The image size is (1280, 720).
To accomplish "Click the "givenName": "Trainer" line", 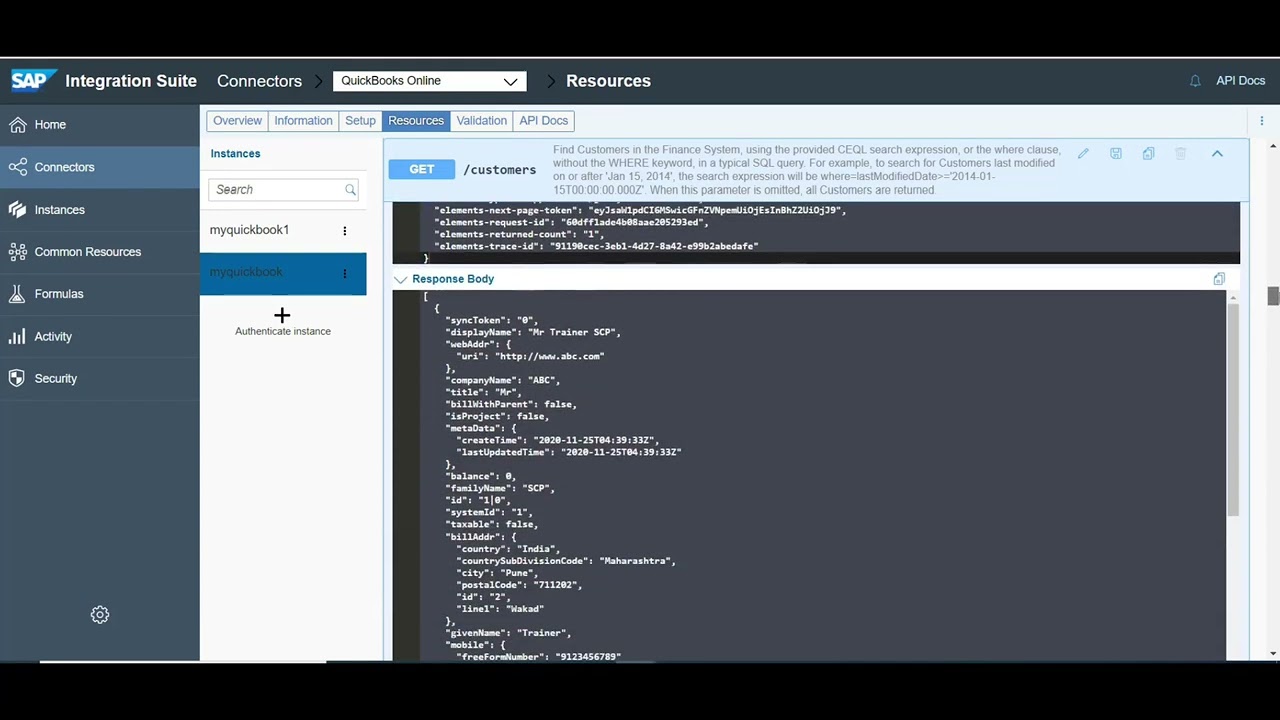I will coord(508,633).
